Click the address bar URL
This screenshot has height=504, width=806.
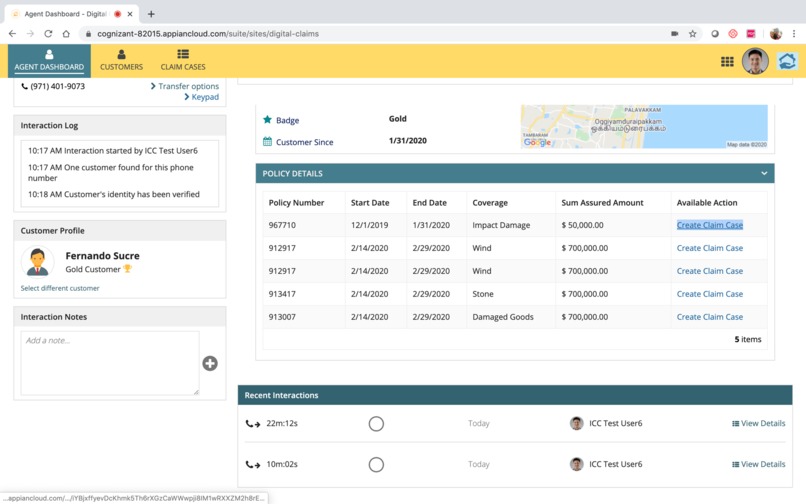[208, 33]
